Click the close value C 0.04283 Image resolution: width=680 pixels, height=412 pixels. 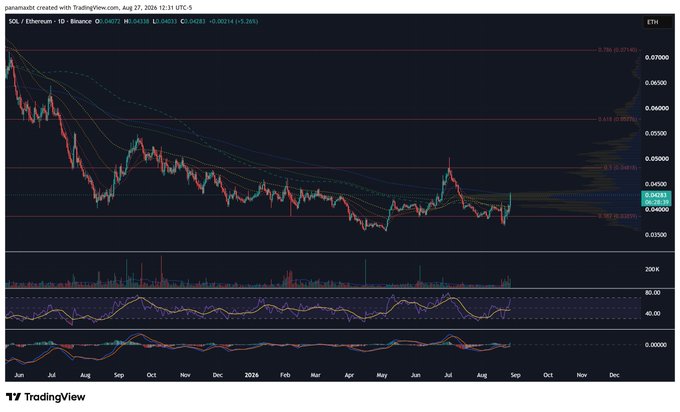(x=193, y=21)
